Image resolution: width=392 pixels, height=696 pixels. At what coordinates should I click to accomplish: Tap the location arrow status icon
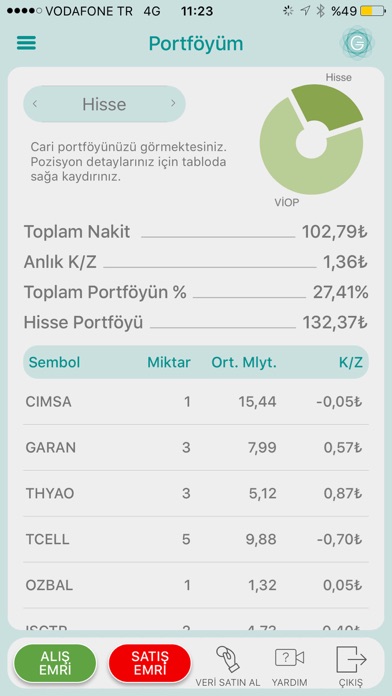tap(305, 11)
